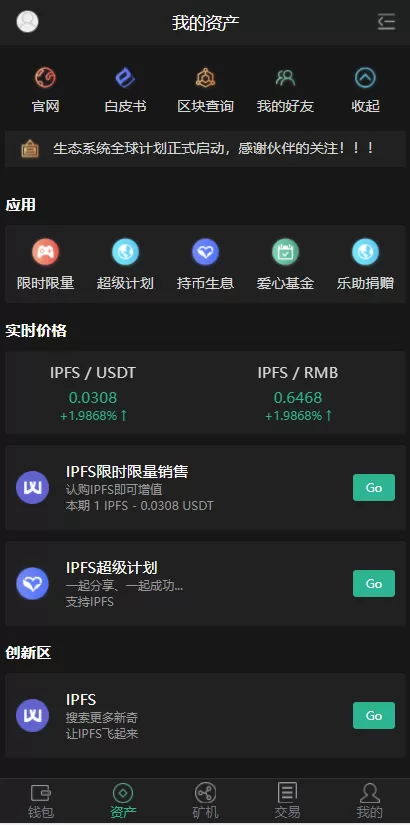Go to IPFS超级计划
410x825 pixels.
(x=374, y=583)
